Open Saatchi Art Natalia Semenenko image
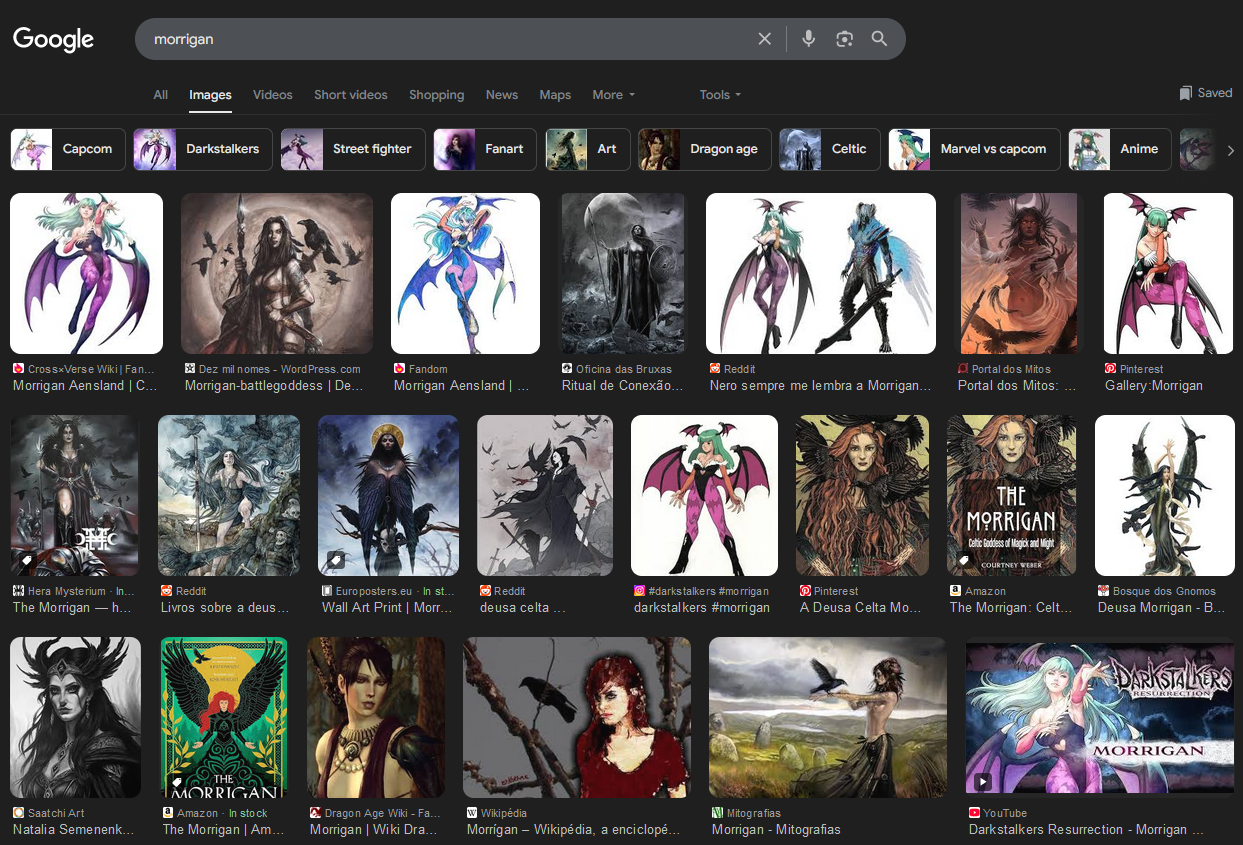This screenshot has height=845, width=1243. (x=75, y=717)
